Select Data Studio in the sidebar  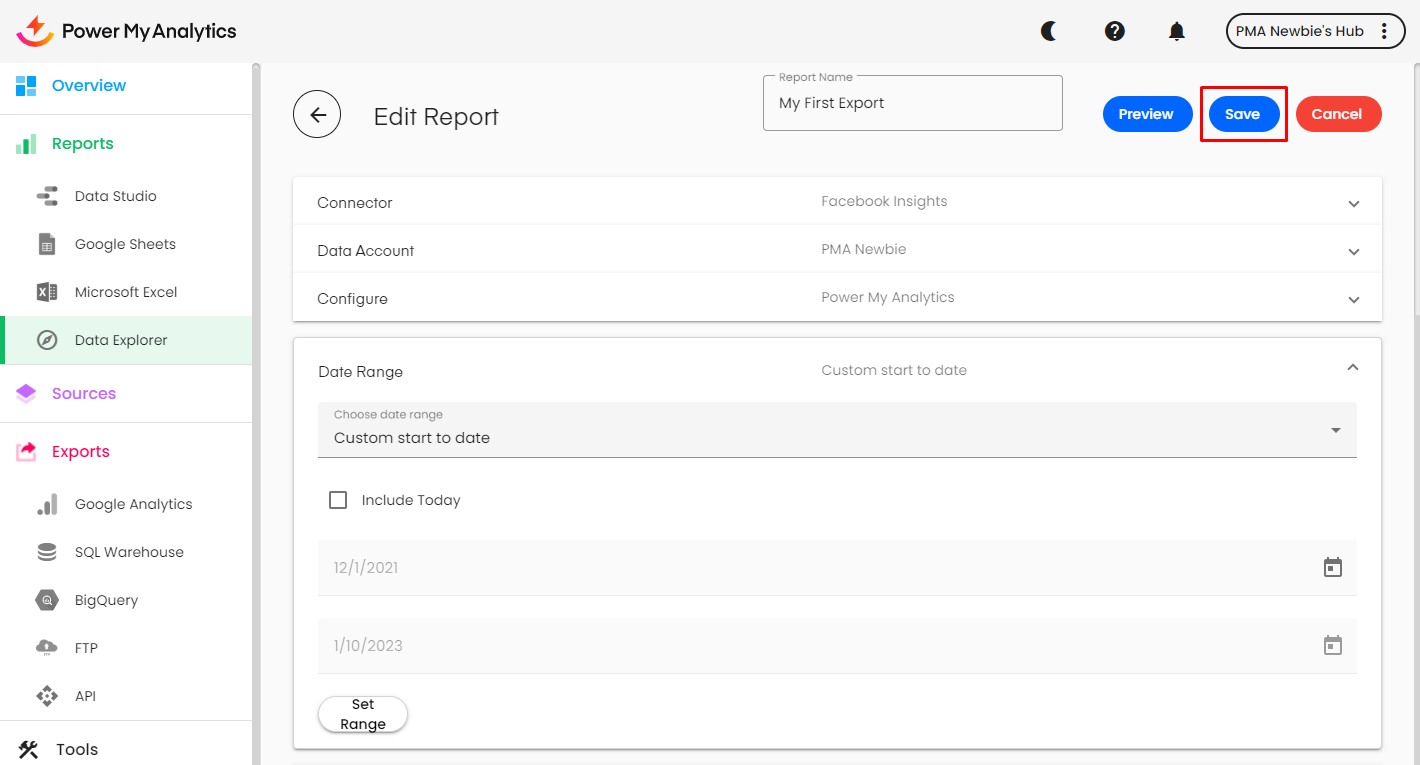pos(115,196)
